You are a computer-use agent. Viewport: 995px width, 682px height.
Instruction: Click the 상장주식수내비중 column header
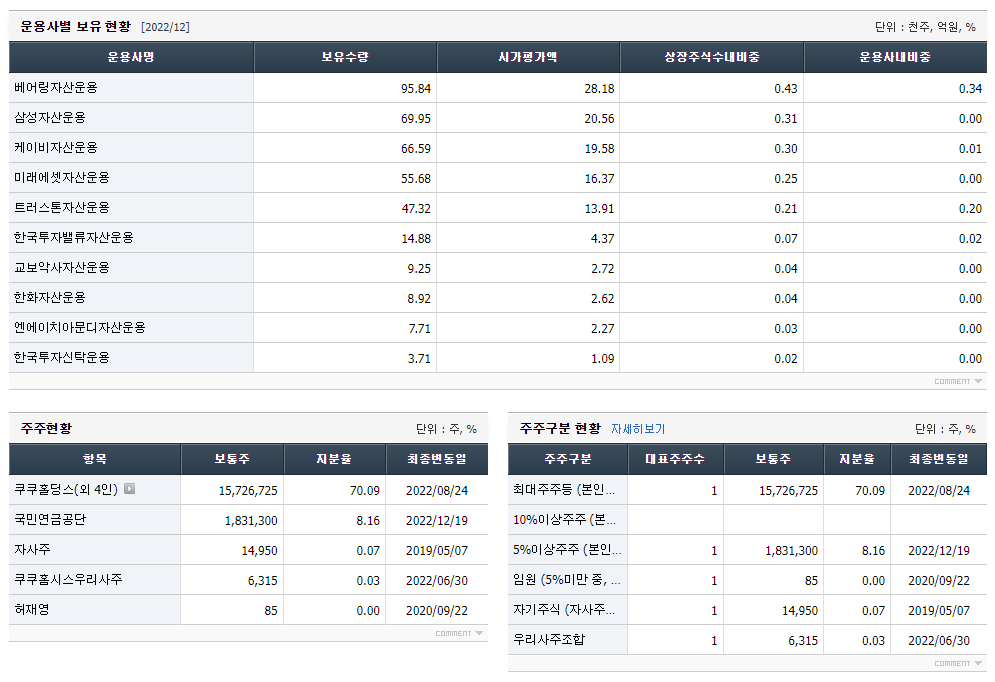pos(712,57)
